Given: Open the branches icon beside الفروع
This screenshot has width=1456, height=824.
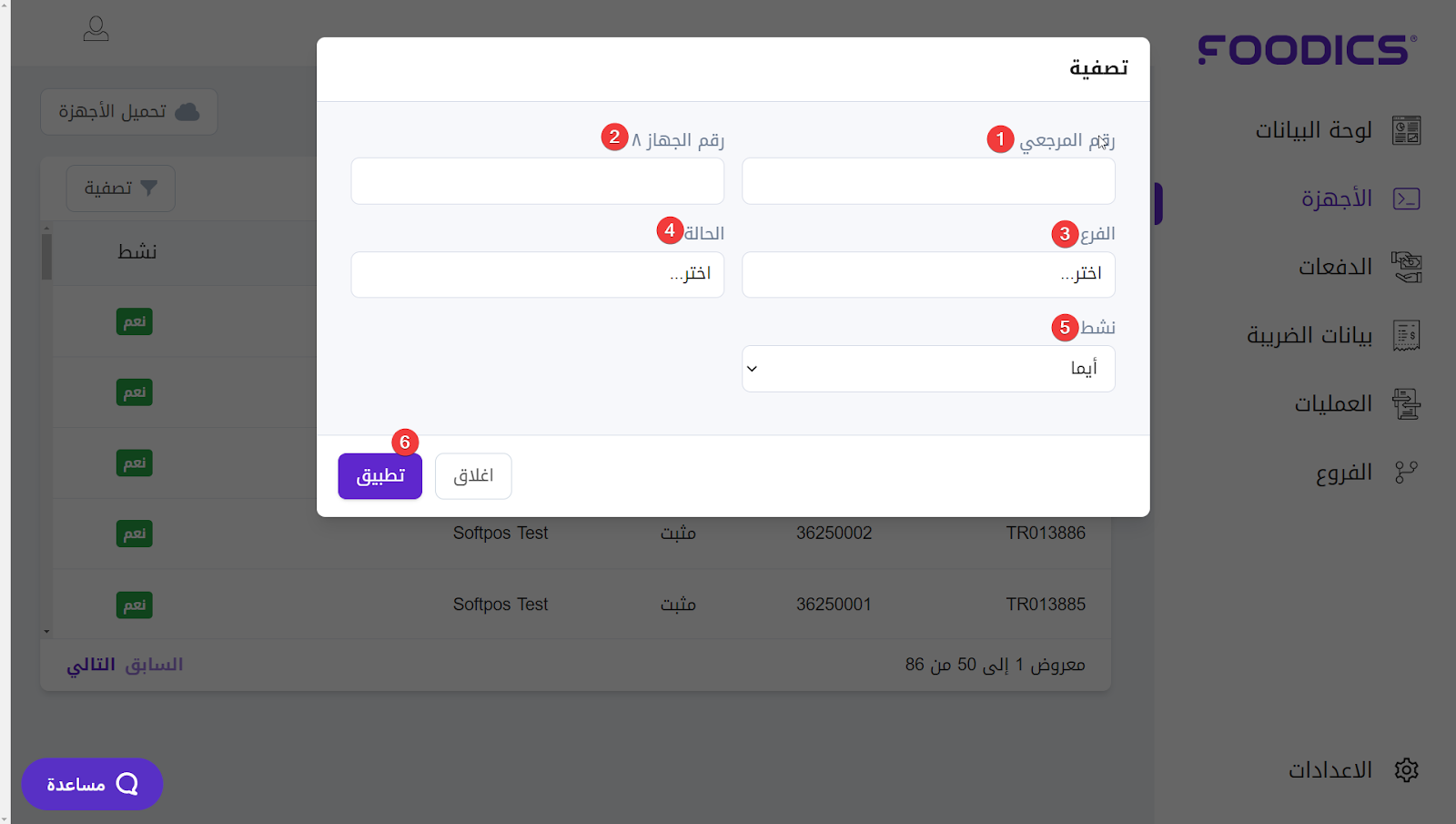Looking at the screenshot, I should pyautogui.click(x=1406, y=472).
